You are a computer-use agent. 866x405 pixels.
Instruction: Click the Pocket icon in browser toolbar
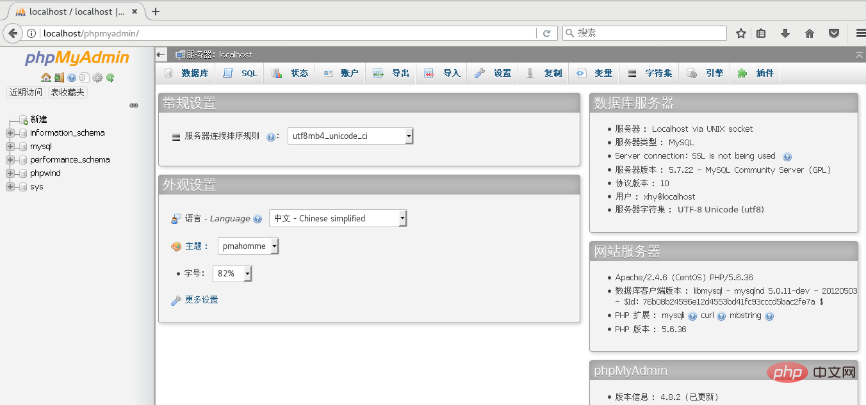coord(835,33)
